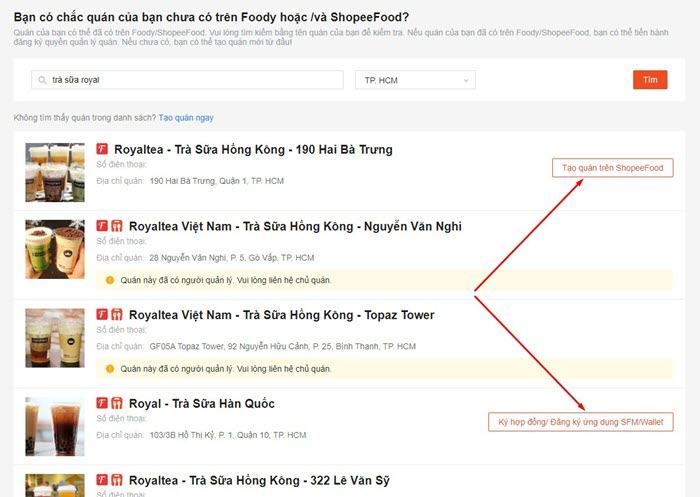The image size is (700, 497).
Task: Select the Royaltea 322 Lê Văn Sỹ title
Action: (260, 481)
